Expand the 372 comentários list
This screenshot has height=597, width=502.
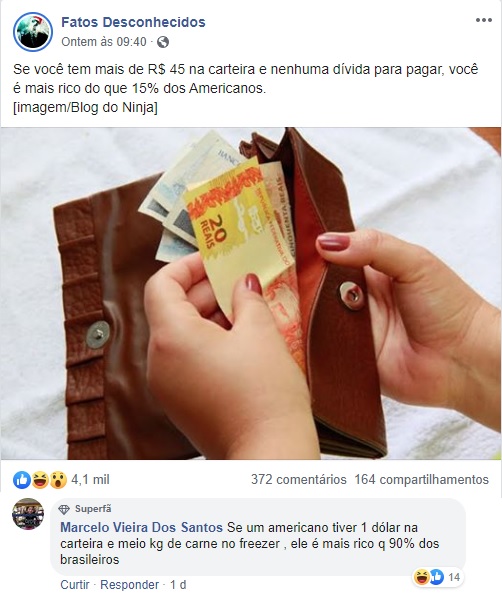pos(299,480)
